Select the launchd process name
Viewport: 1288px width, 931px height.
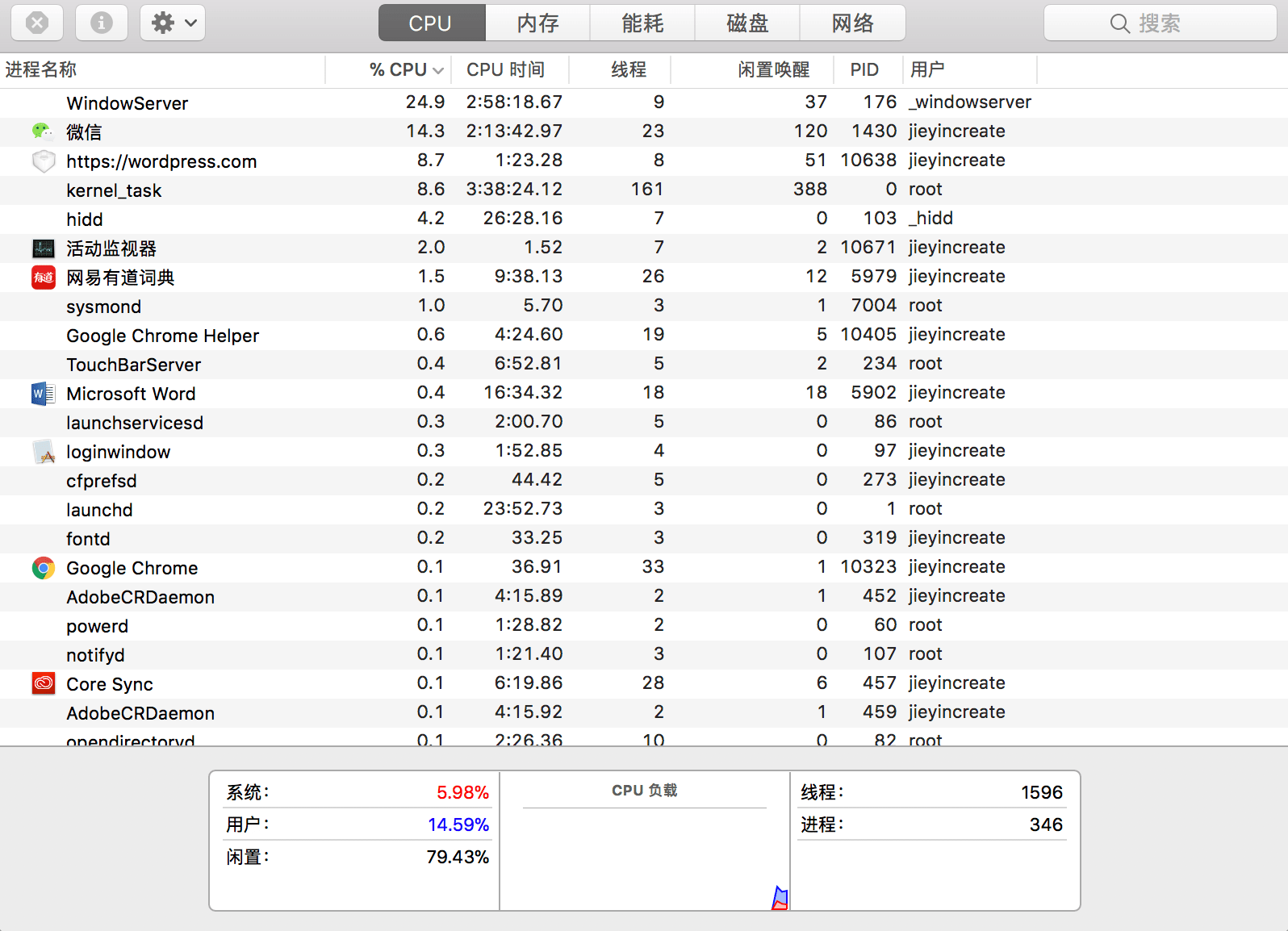pos(99,510)
